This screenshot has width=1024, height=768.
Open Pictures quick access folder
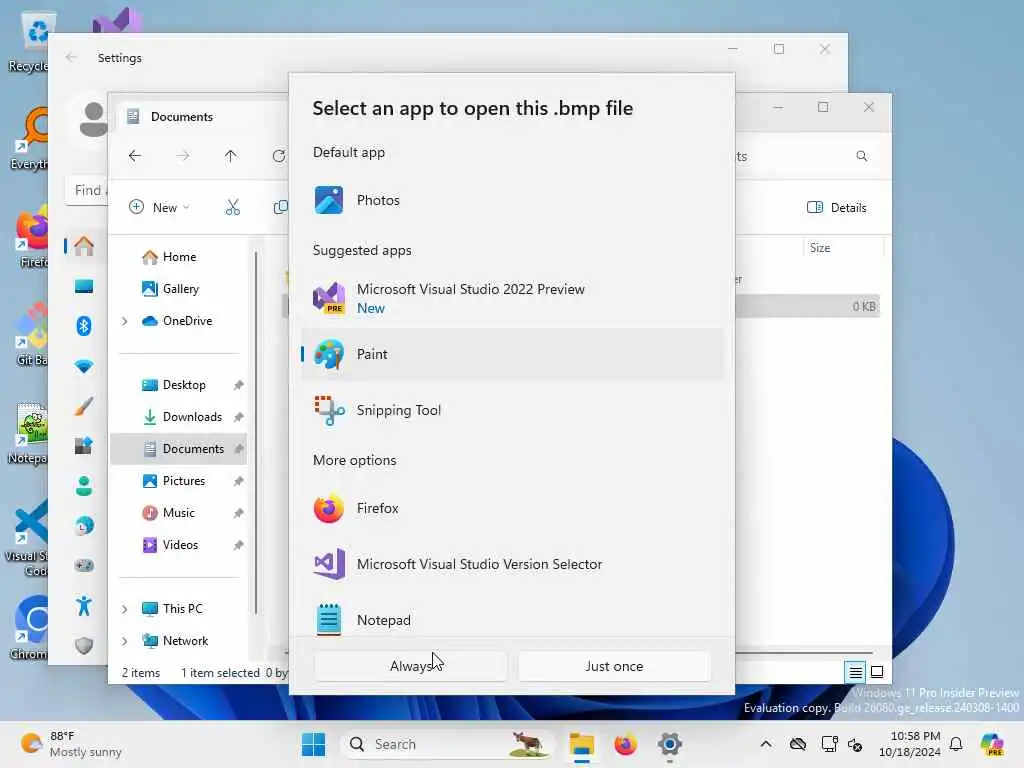click(x=174, y=481)
